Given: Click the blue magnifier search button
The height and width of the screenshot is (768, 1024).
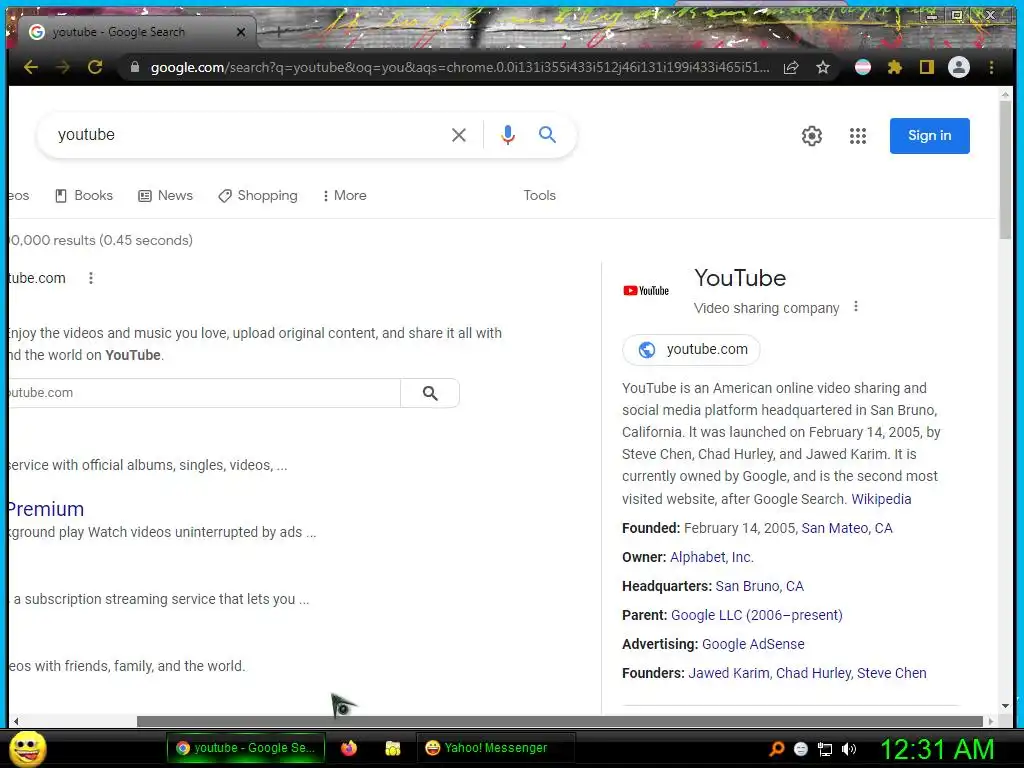Looking at the screenshot, I should (547, 135).
